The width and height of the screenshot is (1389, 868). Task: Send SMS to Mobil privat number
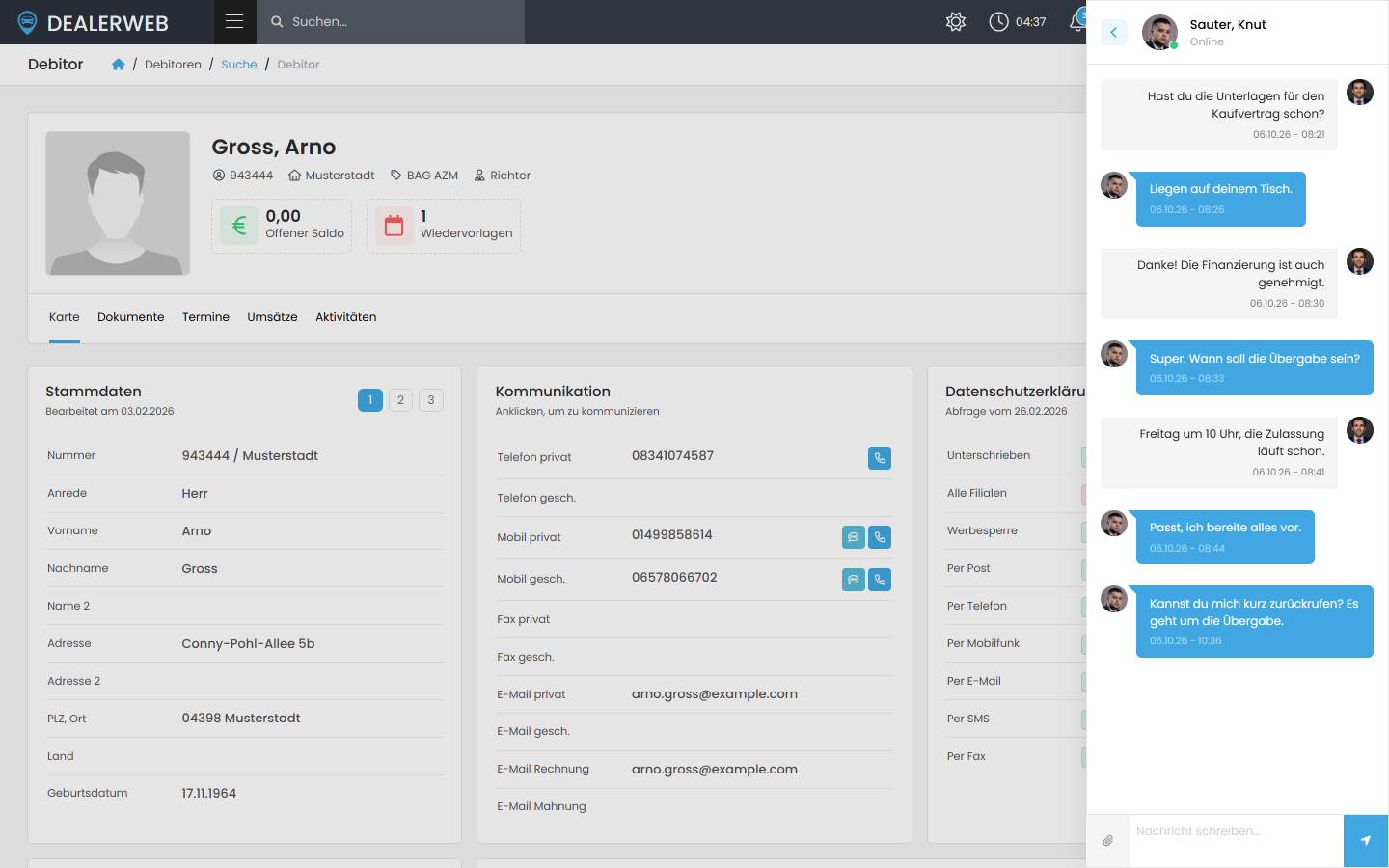click(x=854, y=537)
